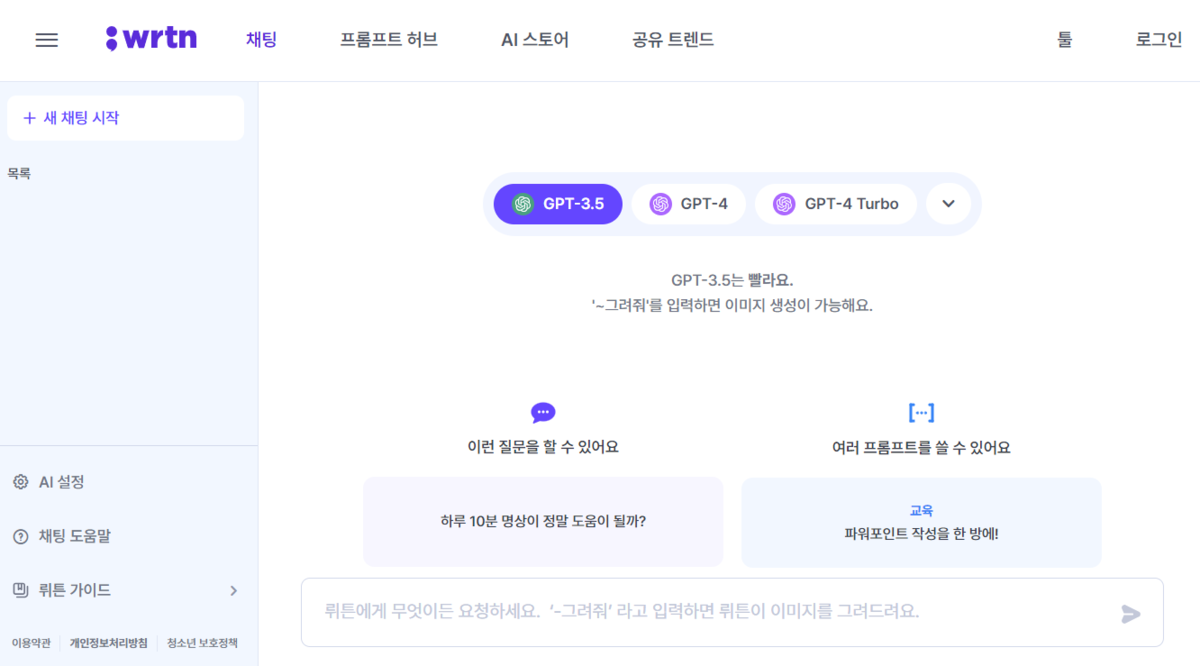
Task: Click the prompt brackets icon
Action: [x=921, y=411]
